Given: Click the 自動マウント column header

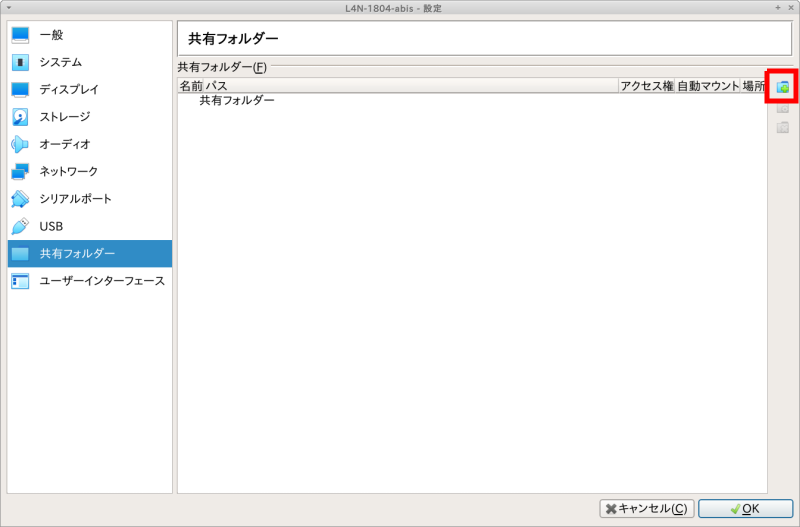Looking at the screenshot, I should [x=708, y=86].
